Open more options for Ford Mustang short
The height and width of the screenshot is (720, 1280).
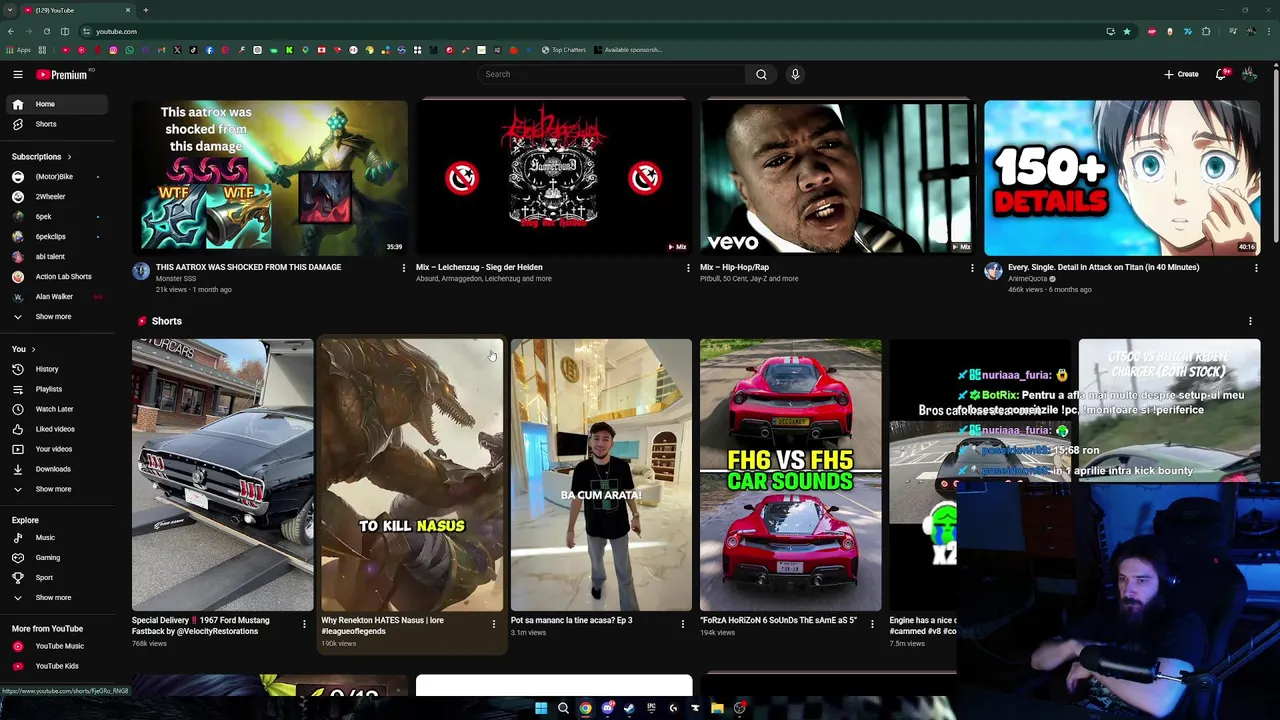coord(304,624)
